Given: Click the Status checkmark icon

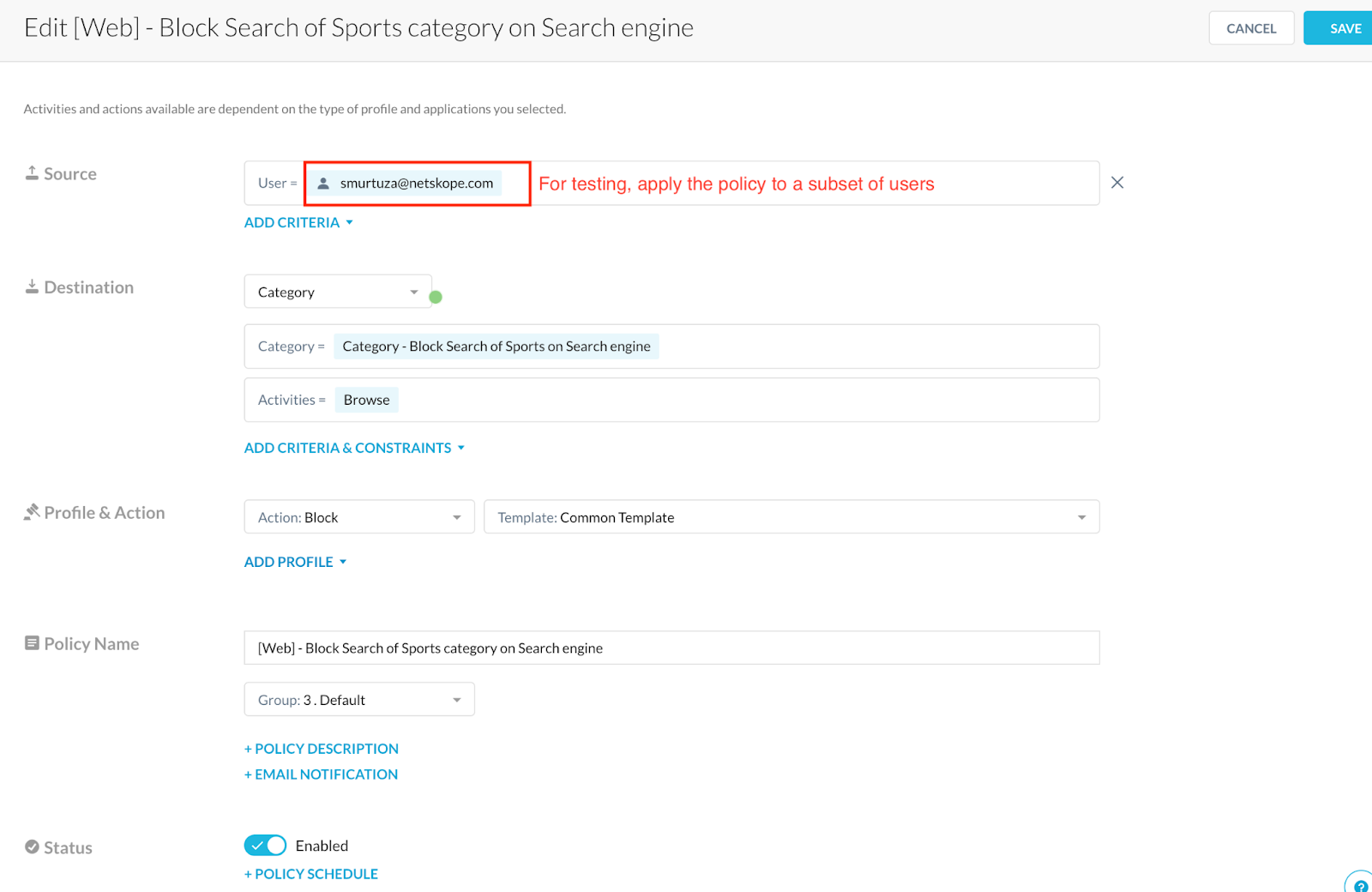Looking at the screenshot, I should coord(32,847).
